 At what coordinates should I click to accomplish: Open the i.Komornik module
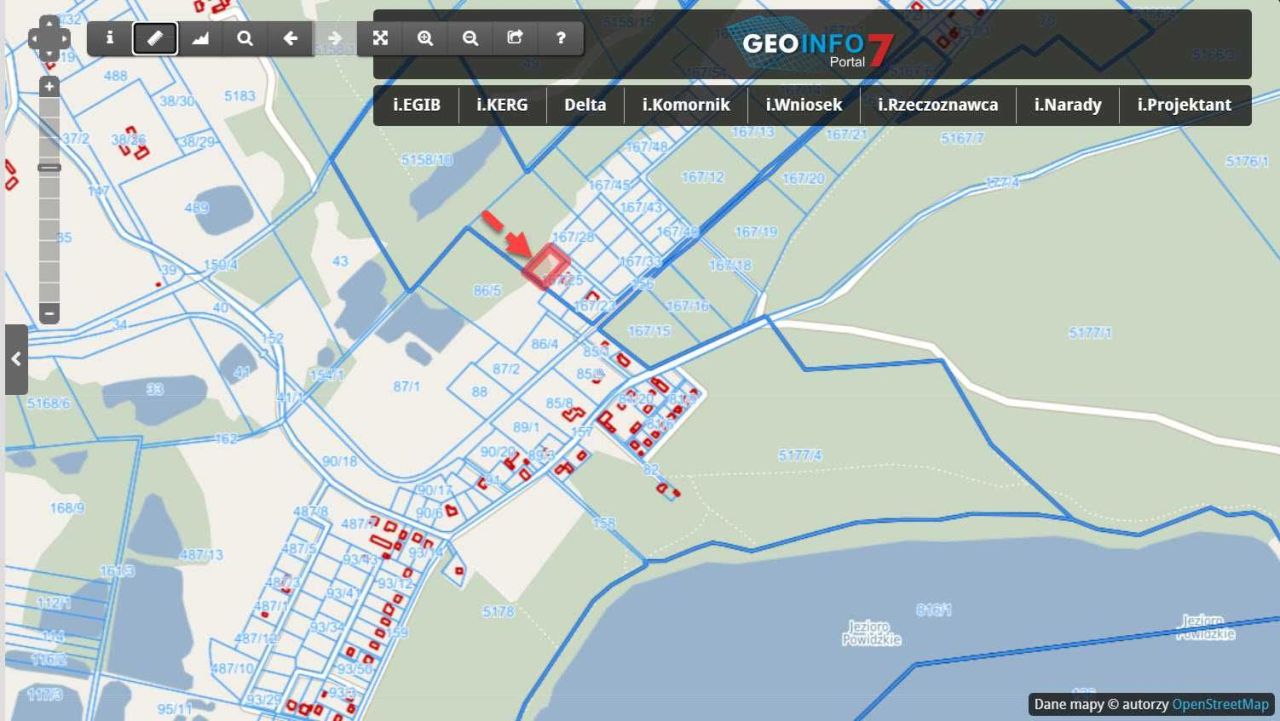click(685, 105)
